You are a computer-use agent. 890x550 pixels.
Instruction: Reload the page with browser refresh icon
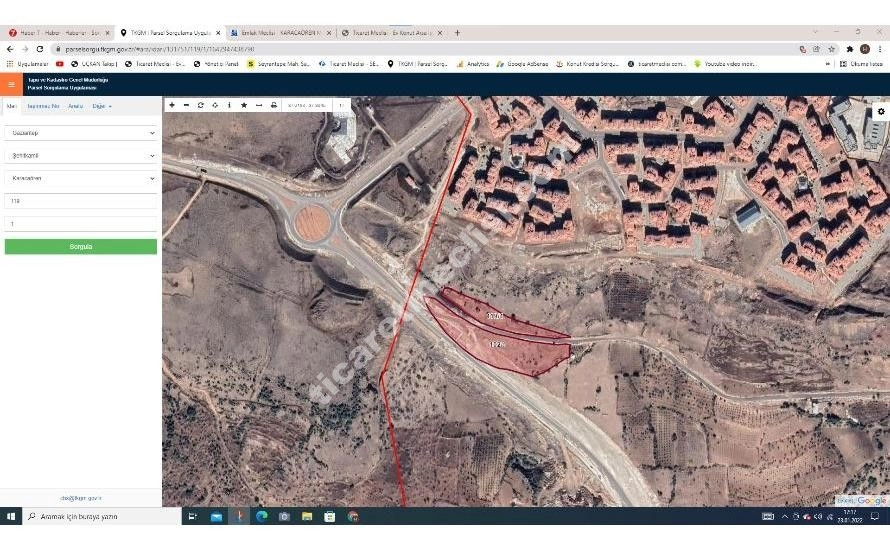40,49
